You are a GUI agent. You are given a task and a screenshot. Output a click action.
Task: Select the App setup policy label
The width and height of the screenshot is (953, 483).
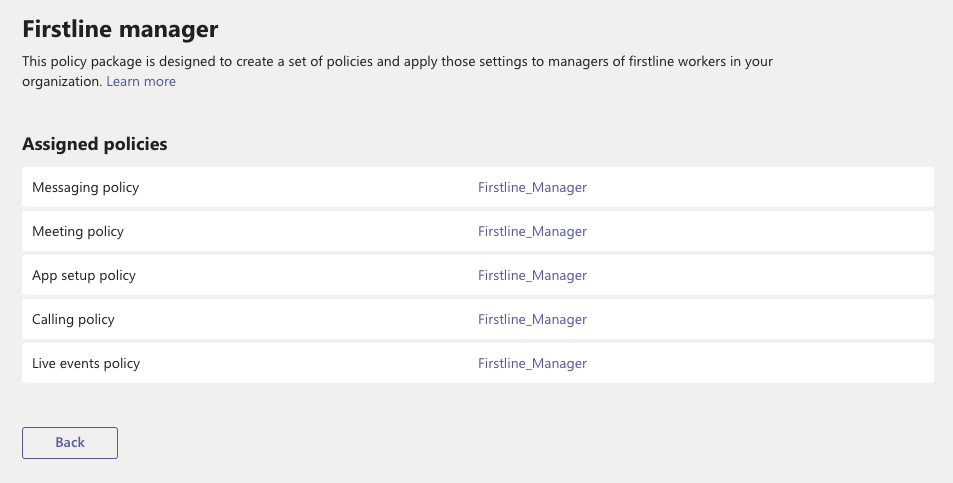click(x=84, y=275)
